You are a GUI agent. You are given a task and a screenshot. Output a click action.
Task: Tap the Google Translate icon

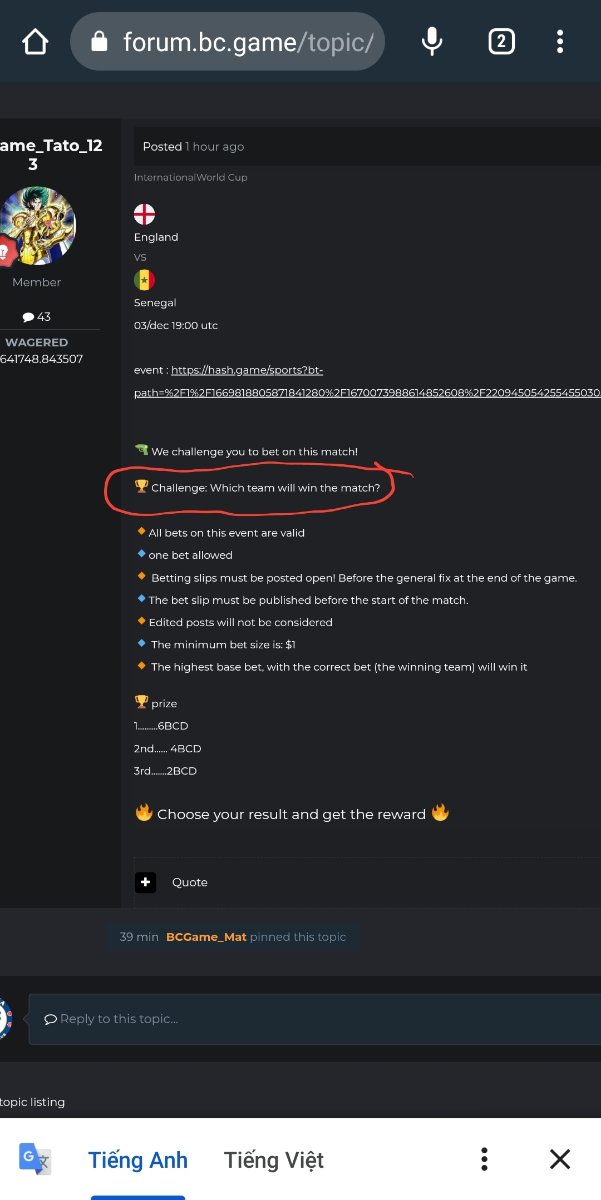pos(35,1159)
